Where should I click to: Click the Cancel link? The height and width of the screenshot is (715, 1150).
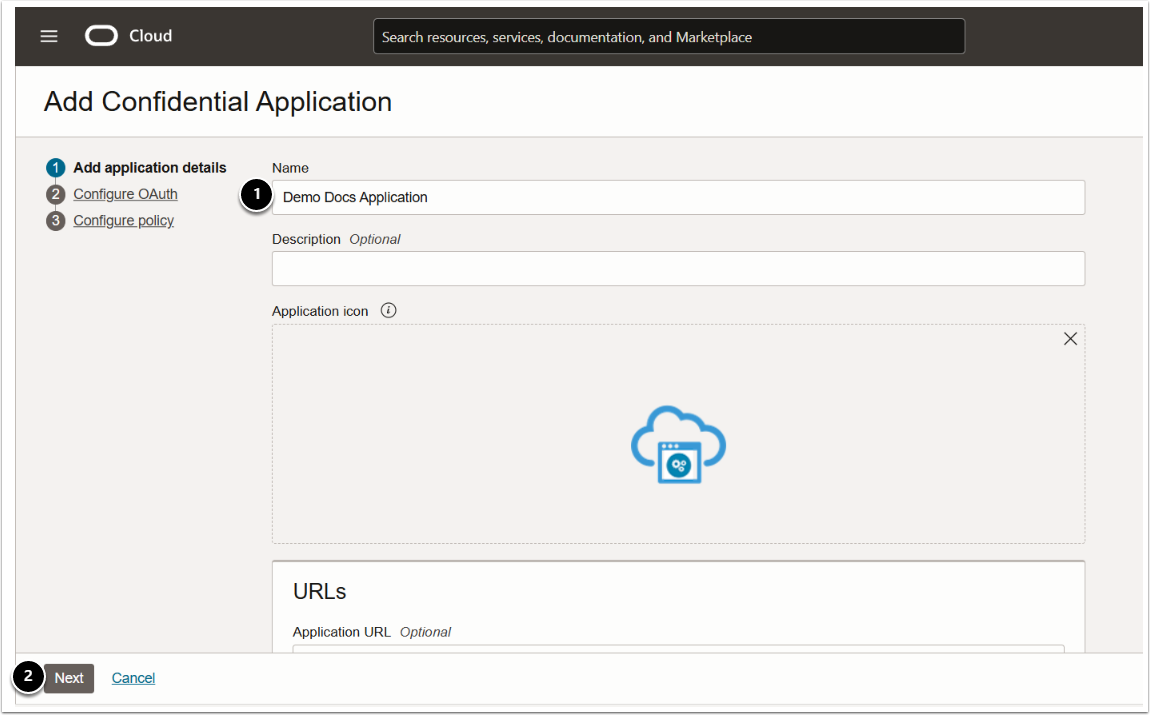[133, 678]
